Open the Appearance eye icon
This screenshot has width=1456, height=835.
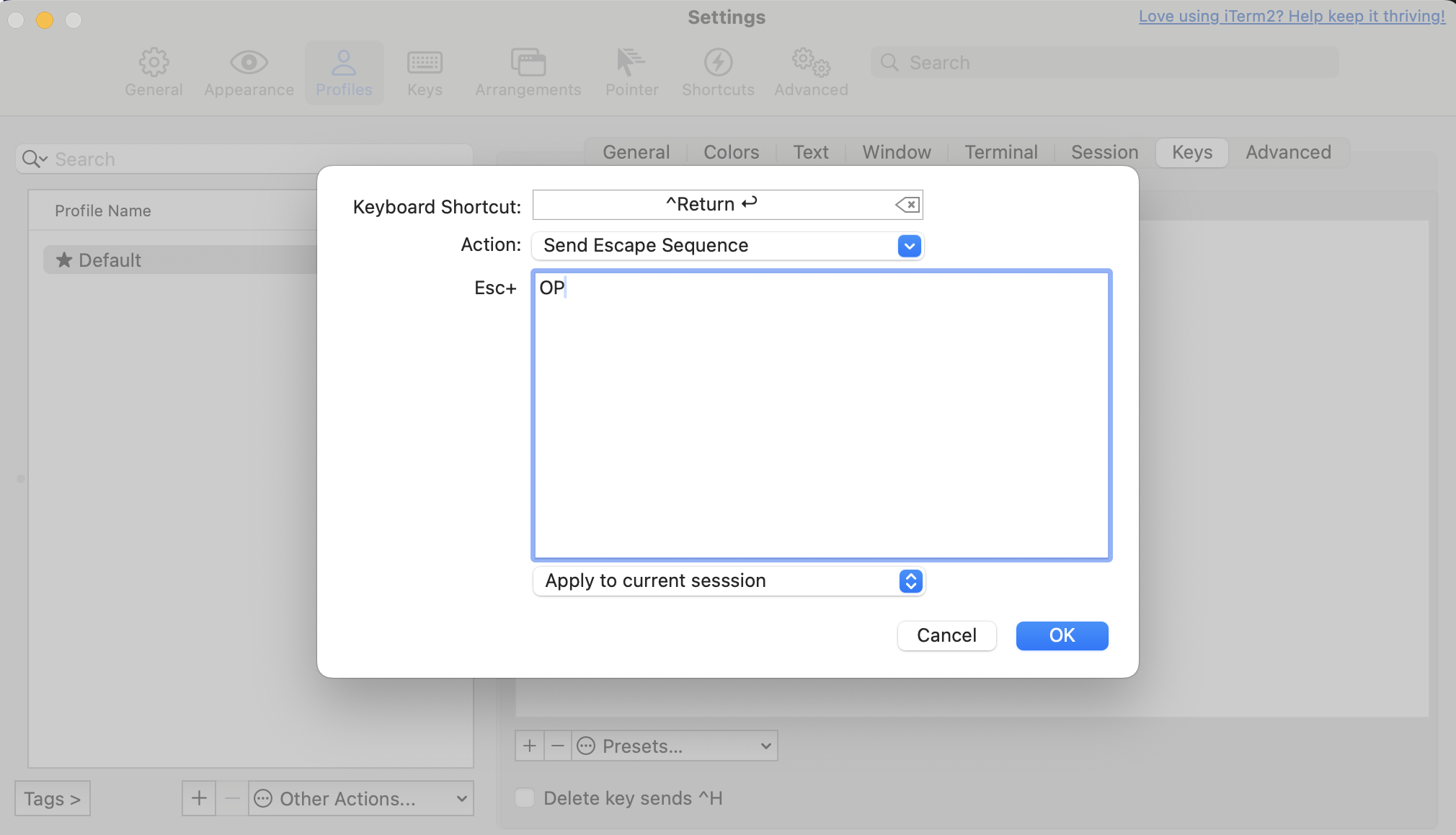(x=249, y=63)
